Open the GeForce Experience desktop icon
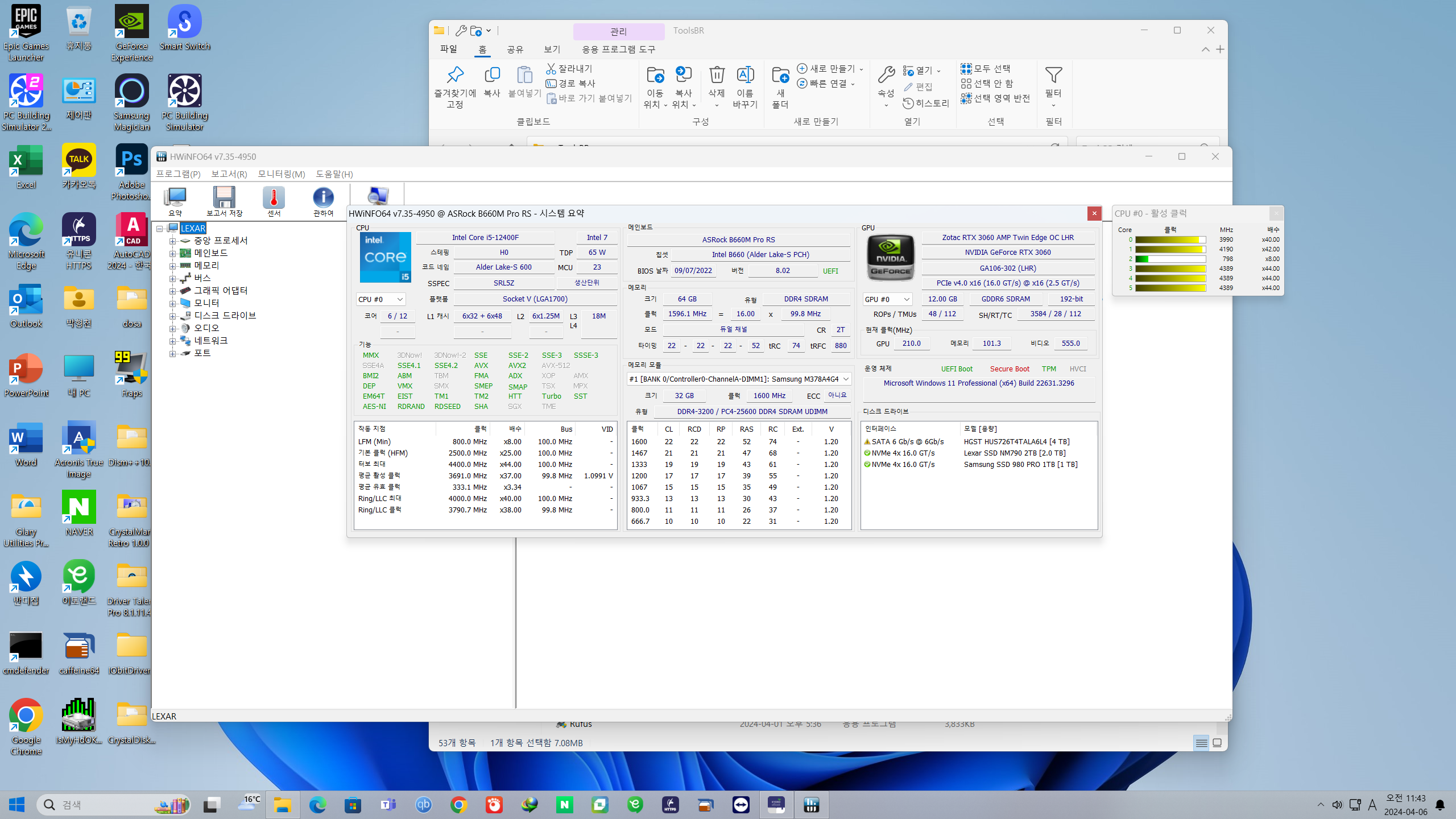1456x819 pixels. (131, 34)
